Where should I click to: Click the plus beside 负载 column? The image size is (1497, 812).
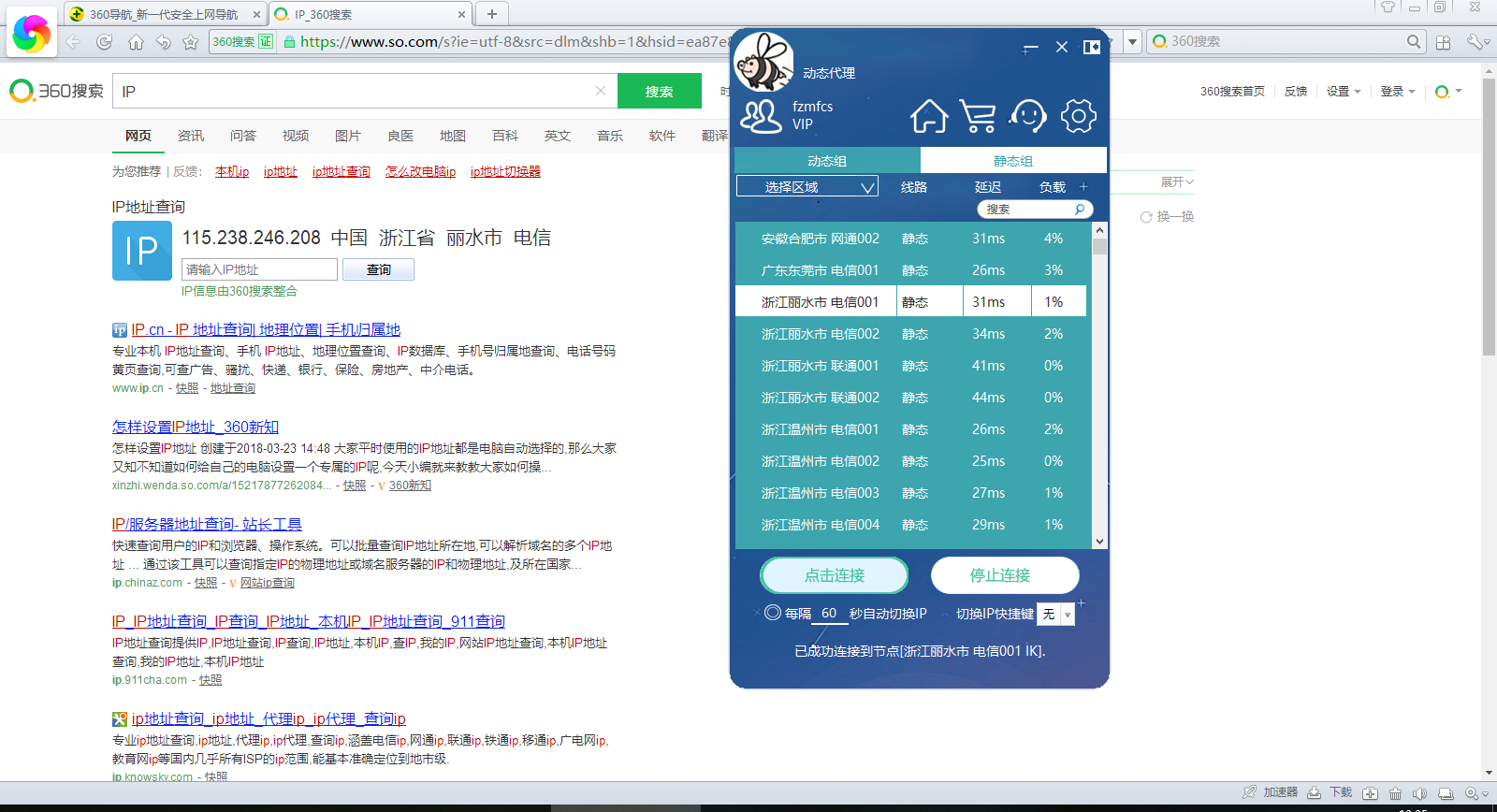(1083, 186)
